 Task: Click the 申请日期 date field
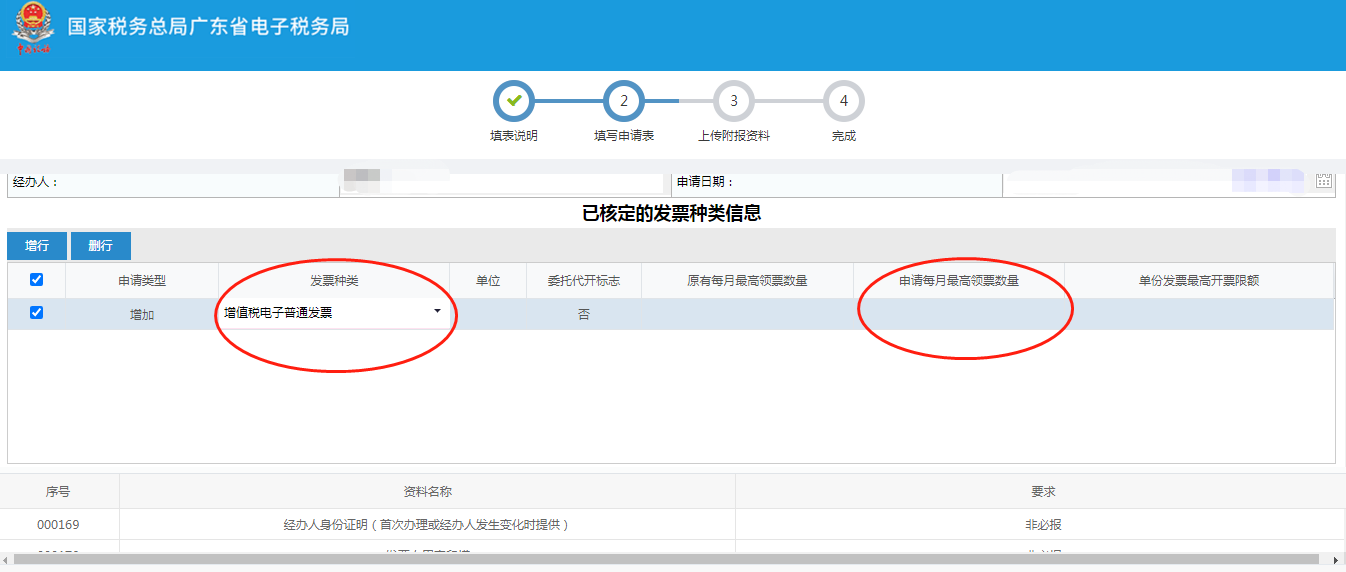[x=1158, y=182]
